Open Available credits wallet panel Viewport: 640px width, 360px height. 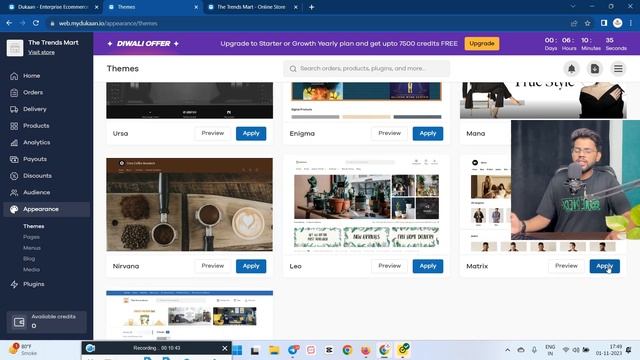(x=47, y=322)
